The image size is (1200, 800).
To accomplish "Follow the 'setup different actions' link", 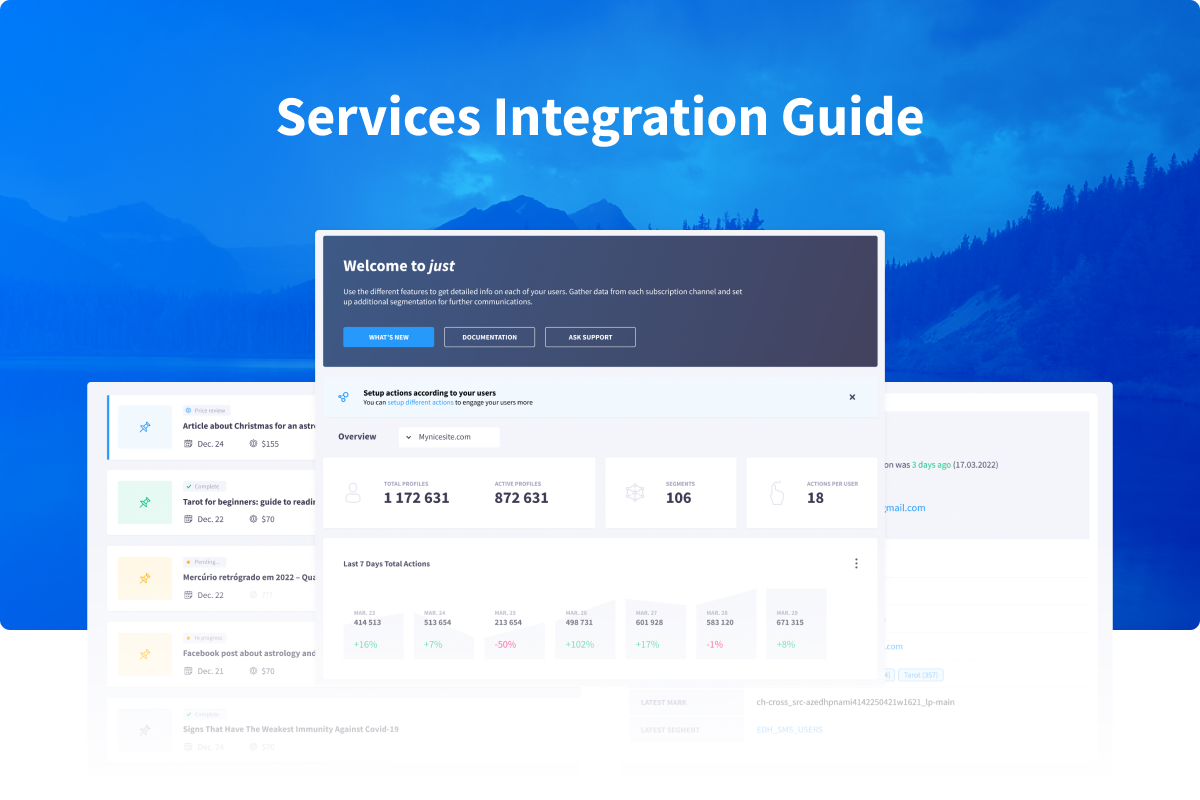I will [420, 402].
